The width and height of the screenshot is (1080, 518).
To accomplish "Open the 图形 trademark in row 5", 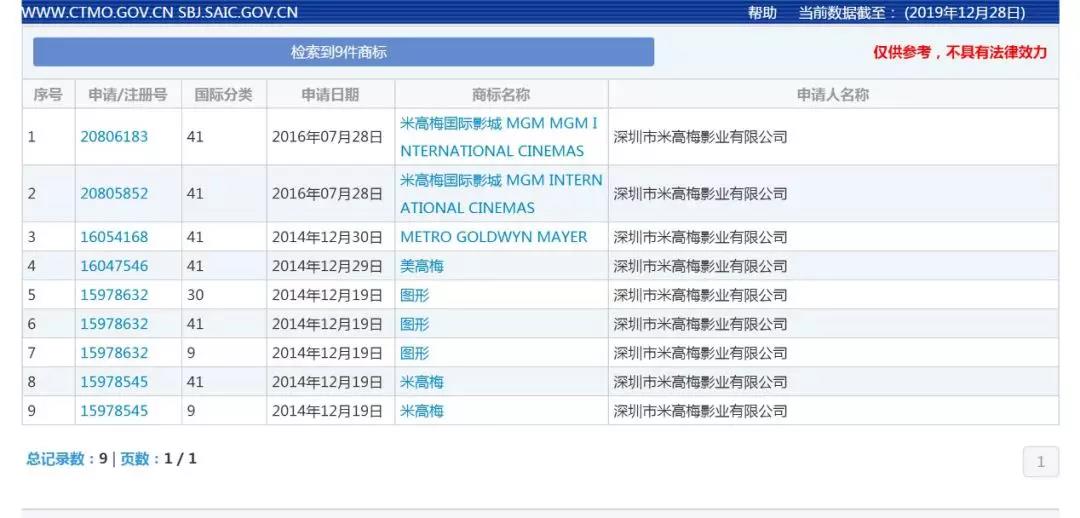I will [415, 295].
